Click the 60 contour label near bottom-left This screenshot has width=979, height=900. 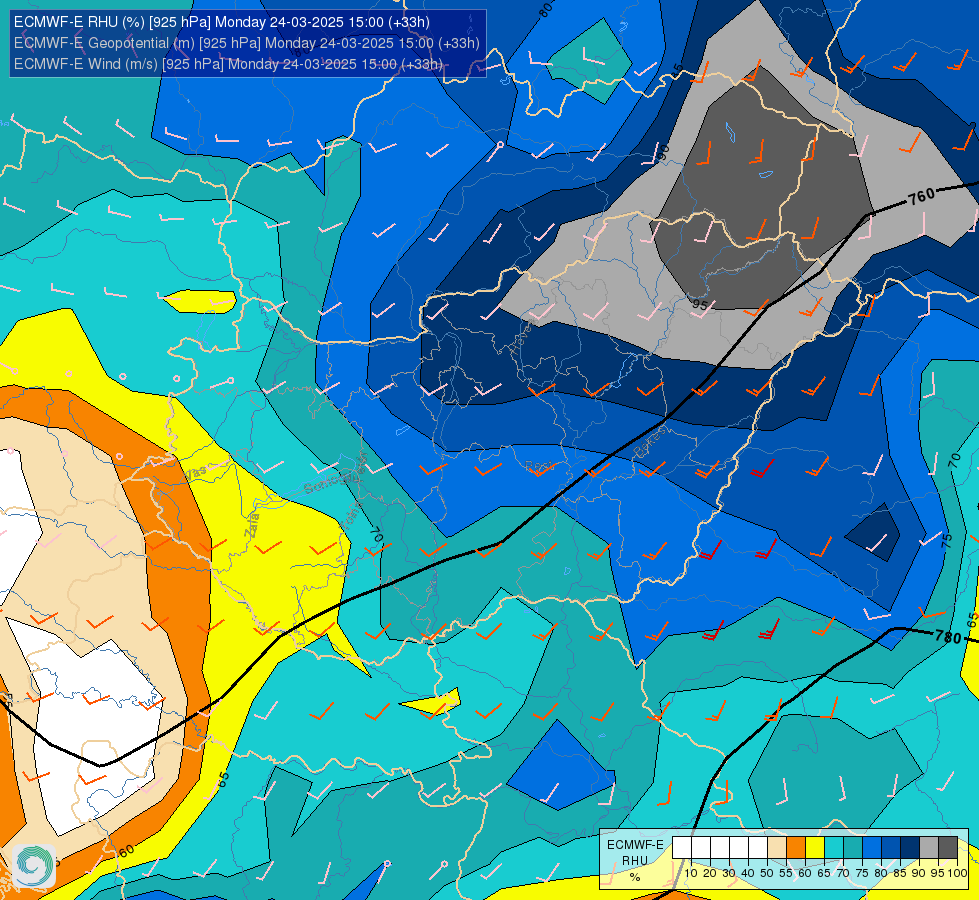(x=126, y=852)
